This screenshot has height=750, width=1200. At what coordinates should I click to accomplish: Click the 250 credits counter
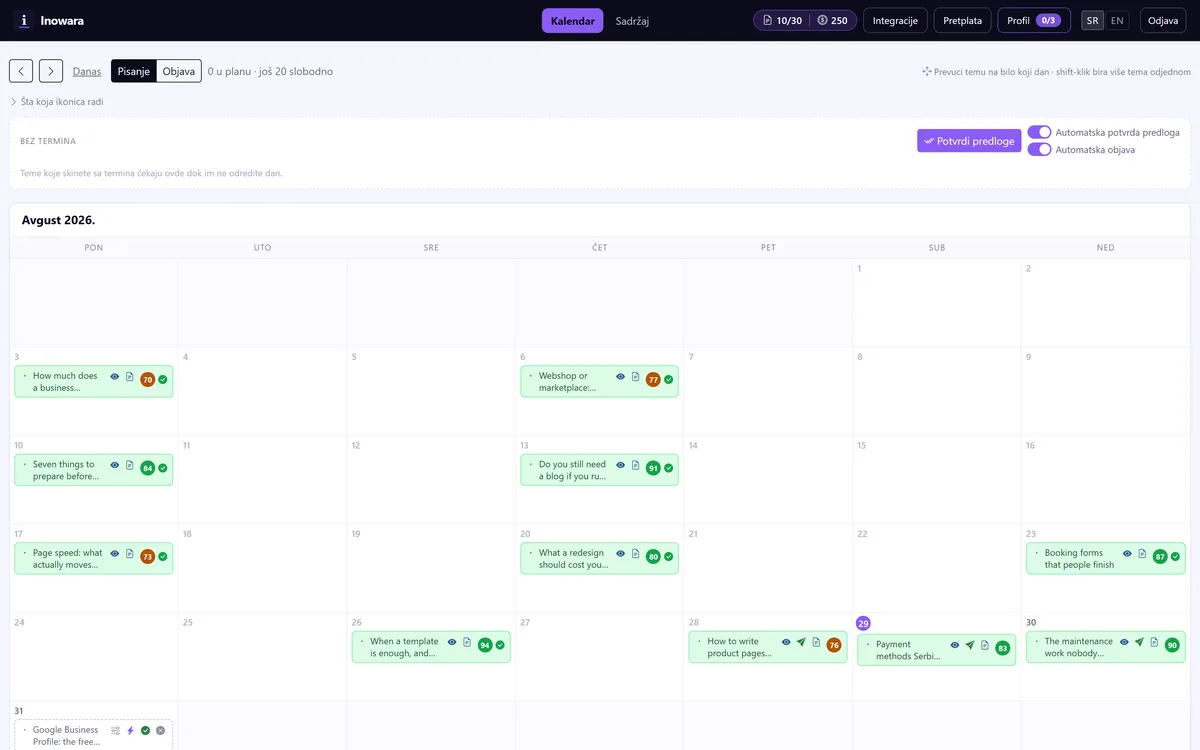click(x=832, y=20)
